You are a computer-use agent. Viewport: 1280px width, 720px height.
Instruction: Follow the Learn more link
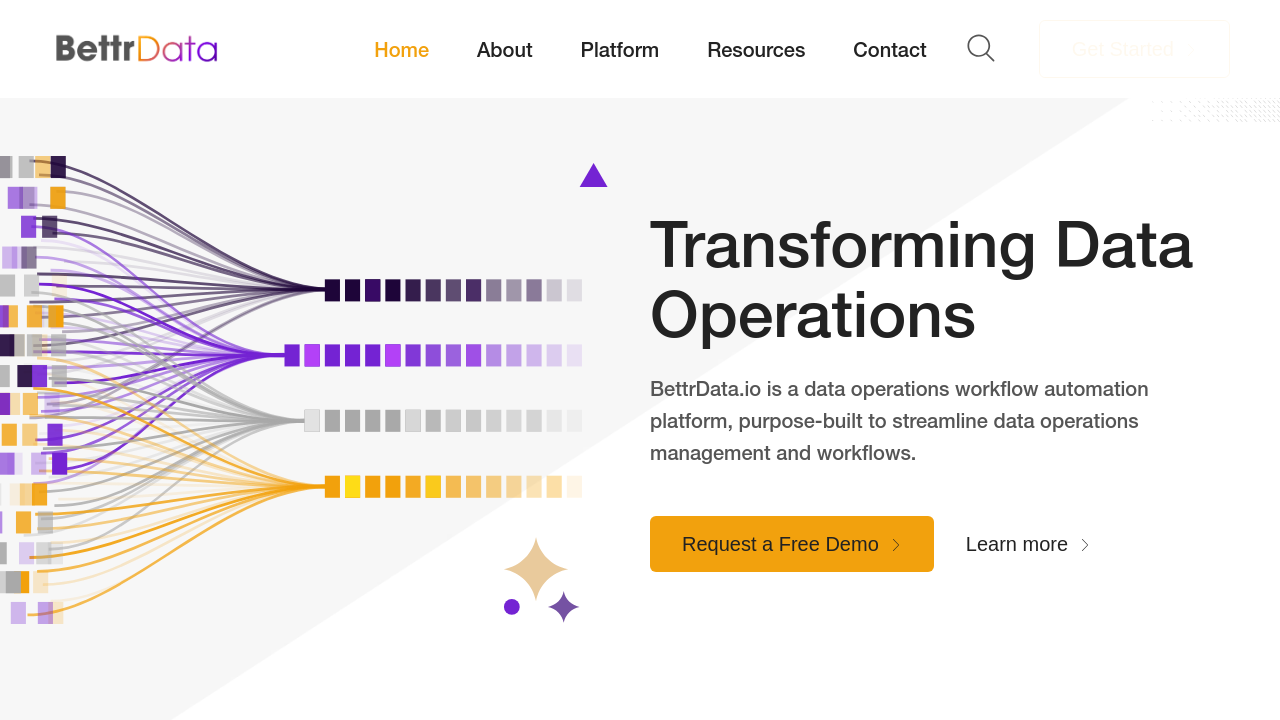pyautogui.click(x=1027, y=544)
